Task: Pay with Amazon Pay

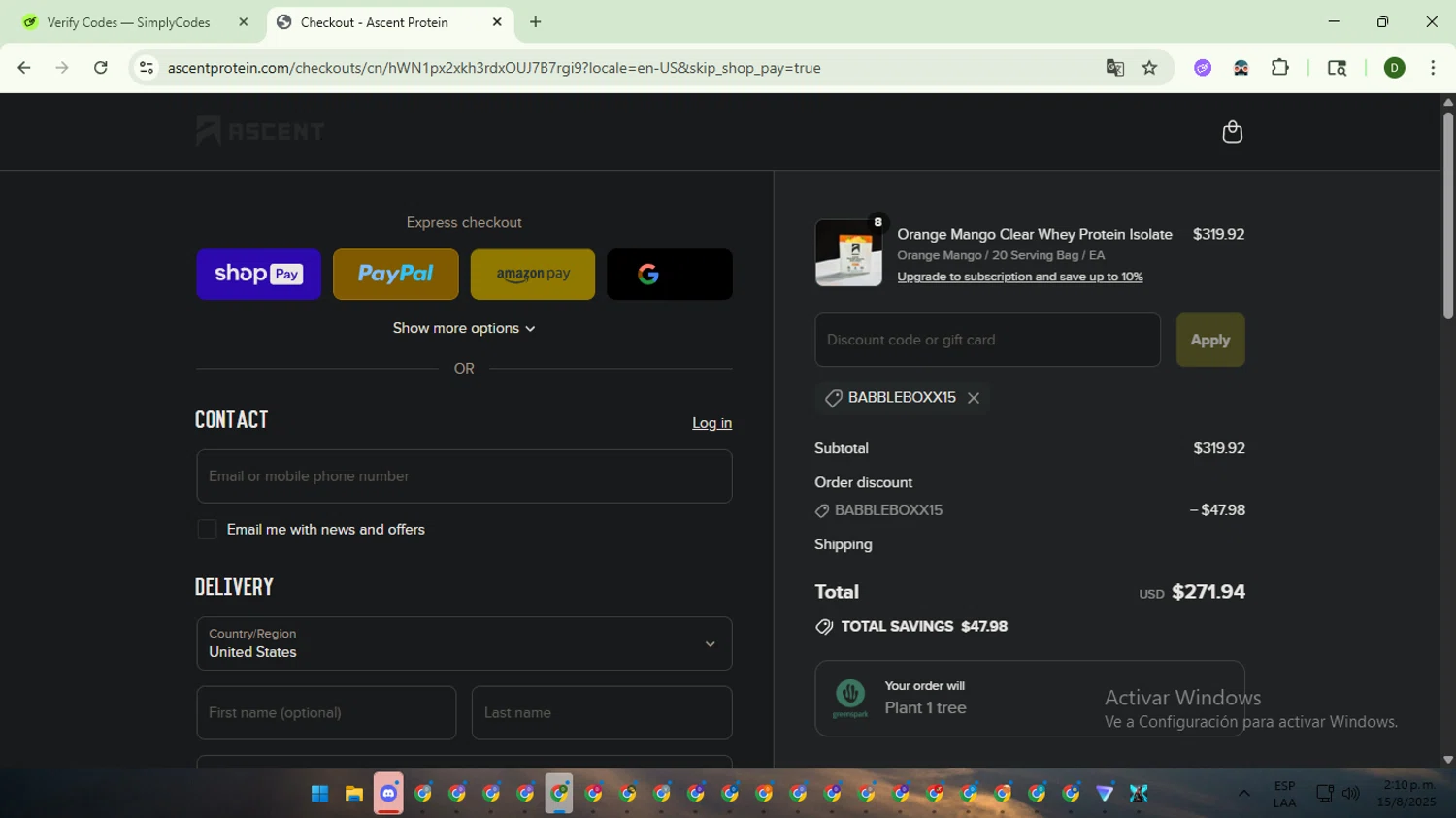Action: pos(533,275)
